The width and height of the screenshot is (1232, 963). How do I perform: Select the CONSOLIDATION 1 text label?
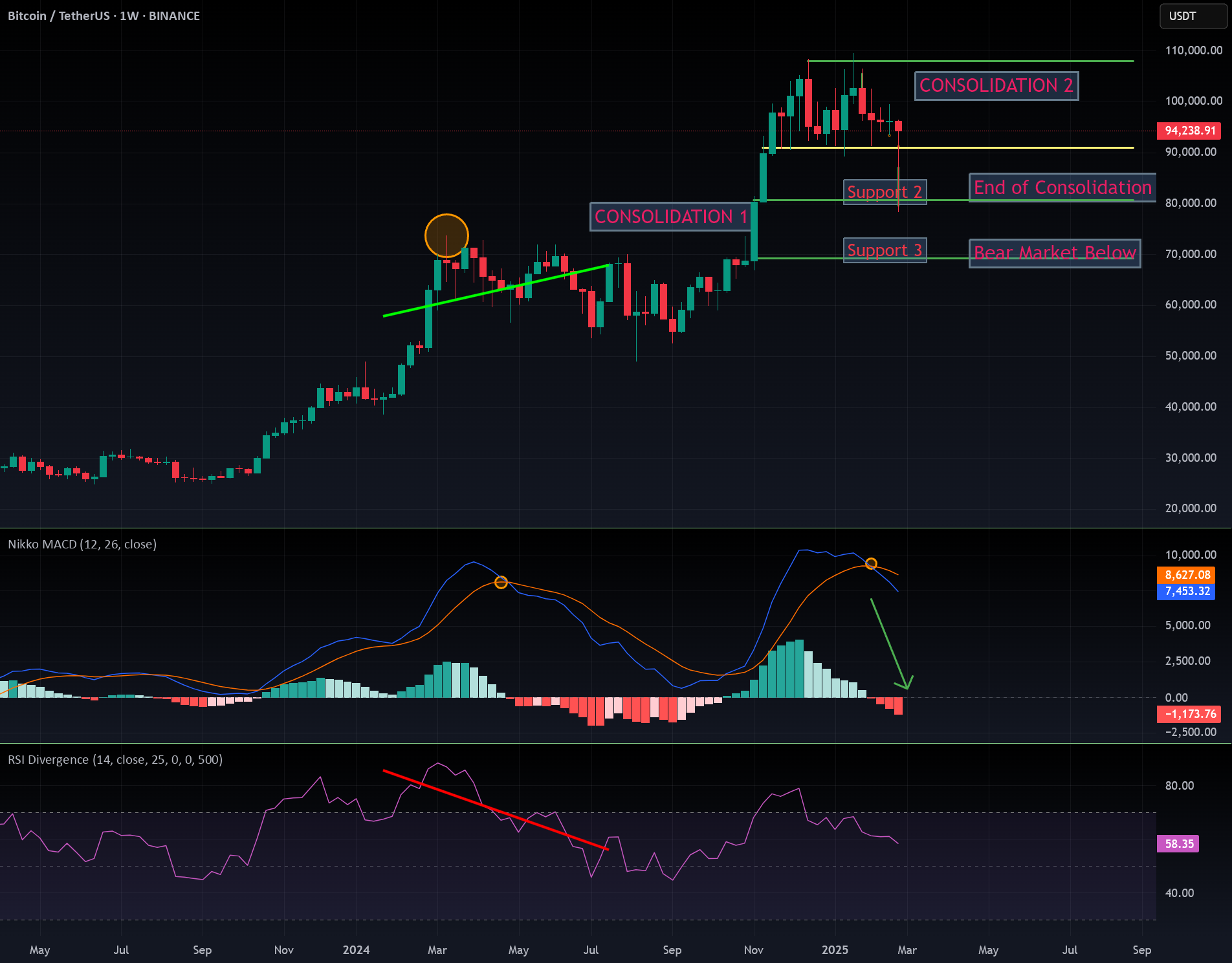[x=670, y=217]
